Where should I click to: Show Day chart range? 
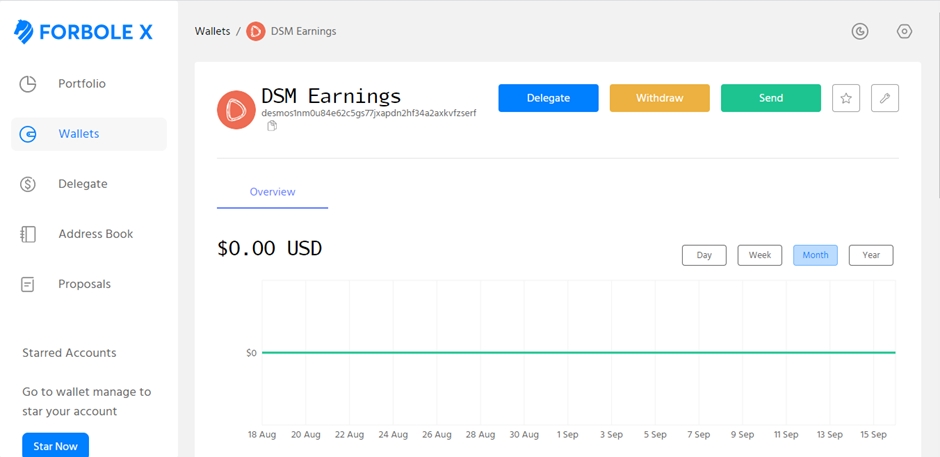(x=704, y=255)
